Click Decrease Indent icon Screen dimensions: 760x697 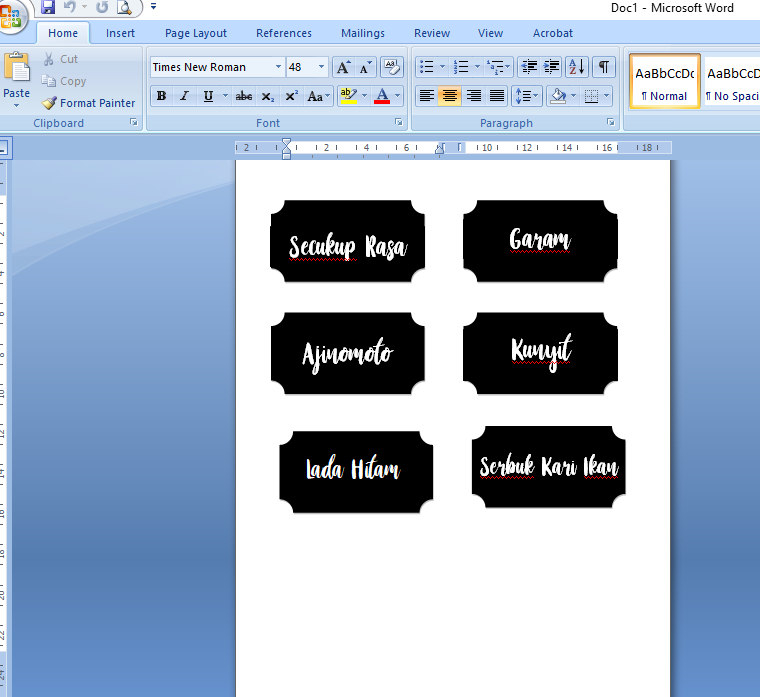[529, 67]
